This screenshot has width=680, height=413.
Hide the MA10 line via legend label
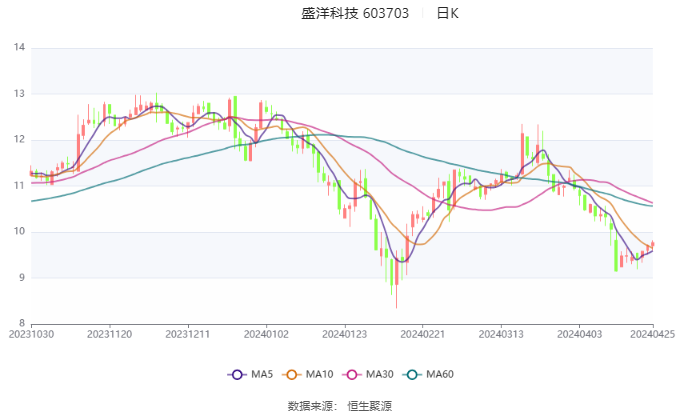point(319,374)
